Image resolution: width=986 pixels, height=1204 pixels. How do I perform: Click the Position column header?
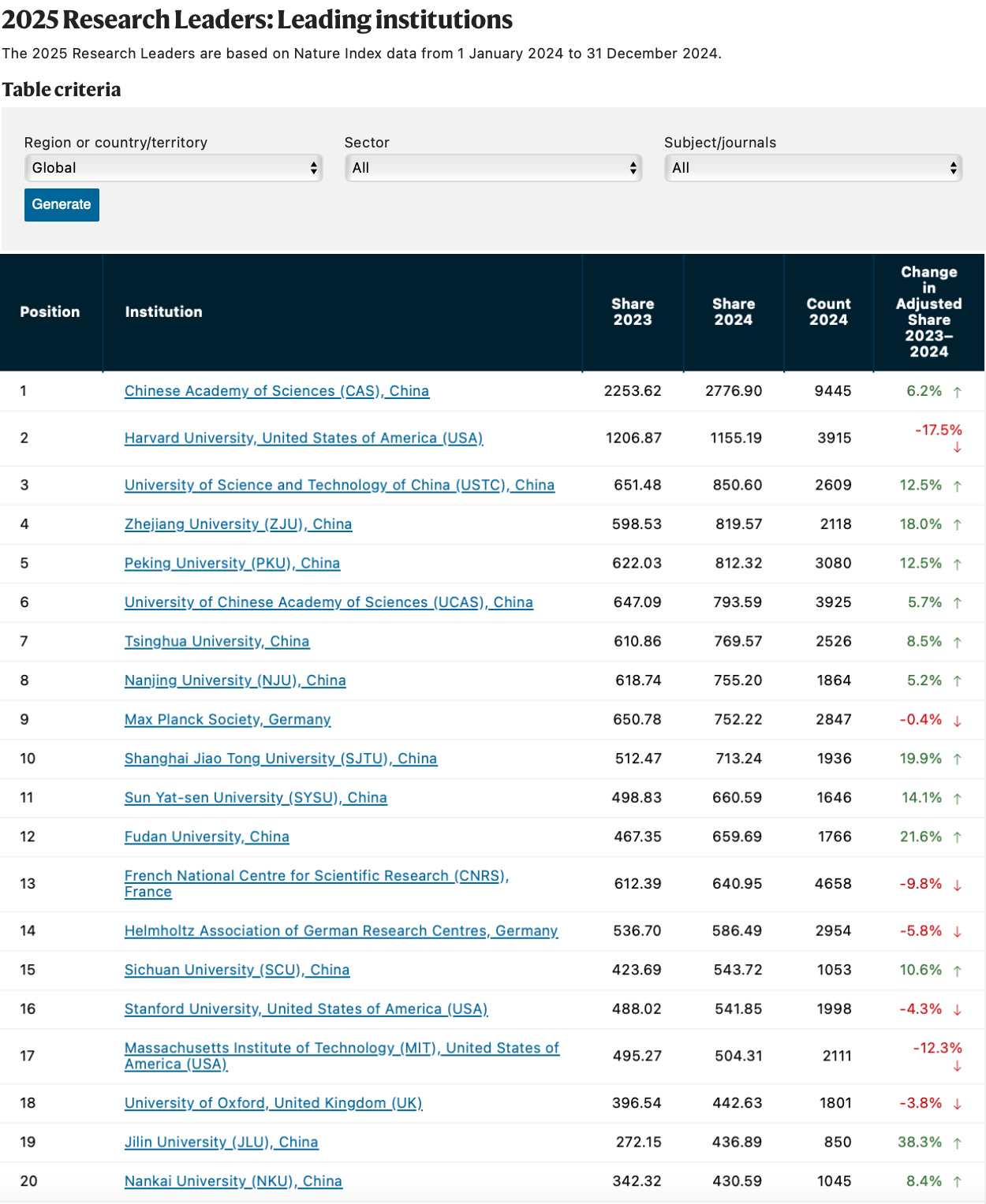[x=50, y=312]
